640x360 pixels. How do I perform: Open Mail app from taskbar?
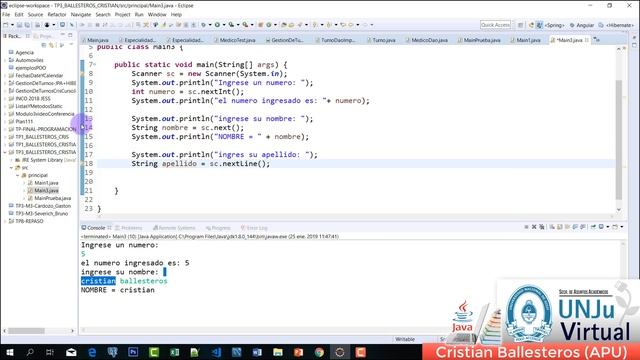[71, 352]
